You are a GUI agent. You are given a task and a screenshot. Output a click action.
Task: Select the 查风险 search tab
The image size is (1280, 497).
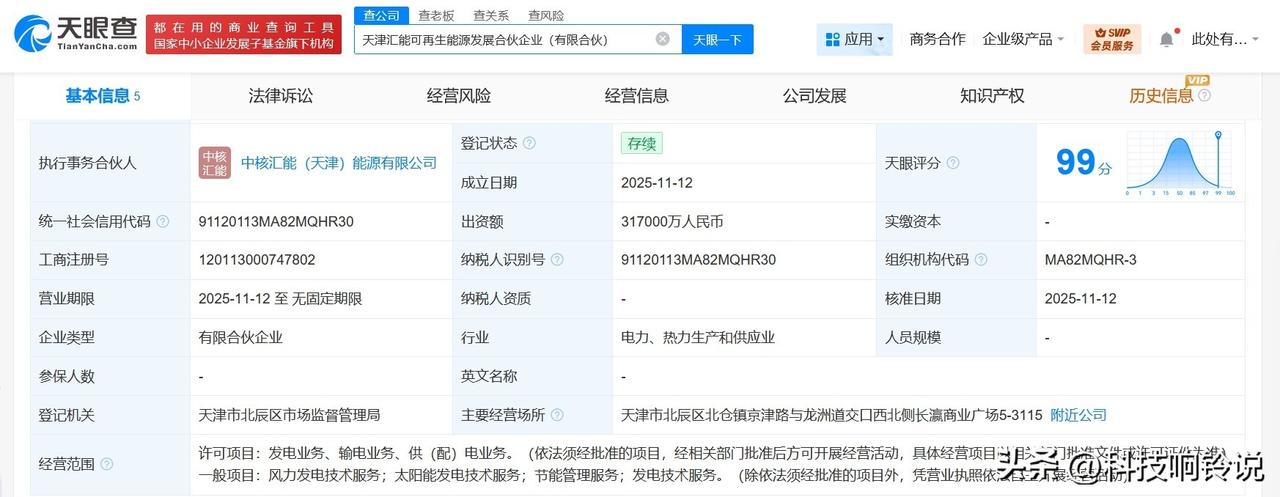(x=546, y=15)
